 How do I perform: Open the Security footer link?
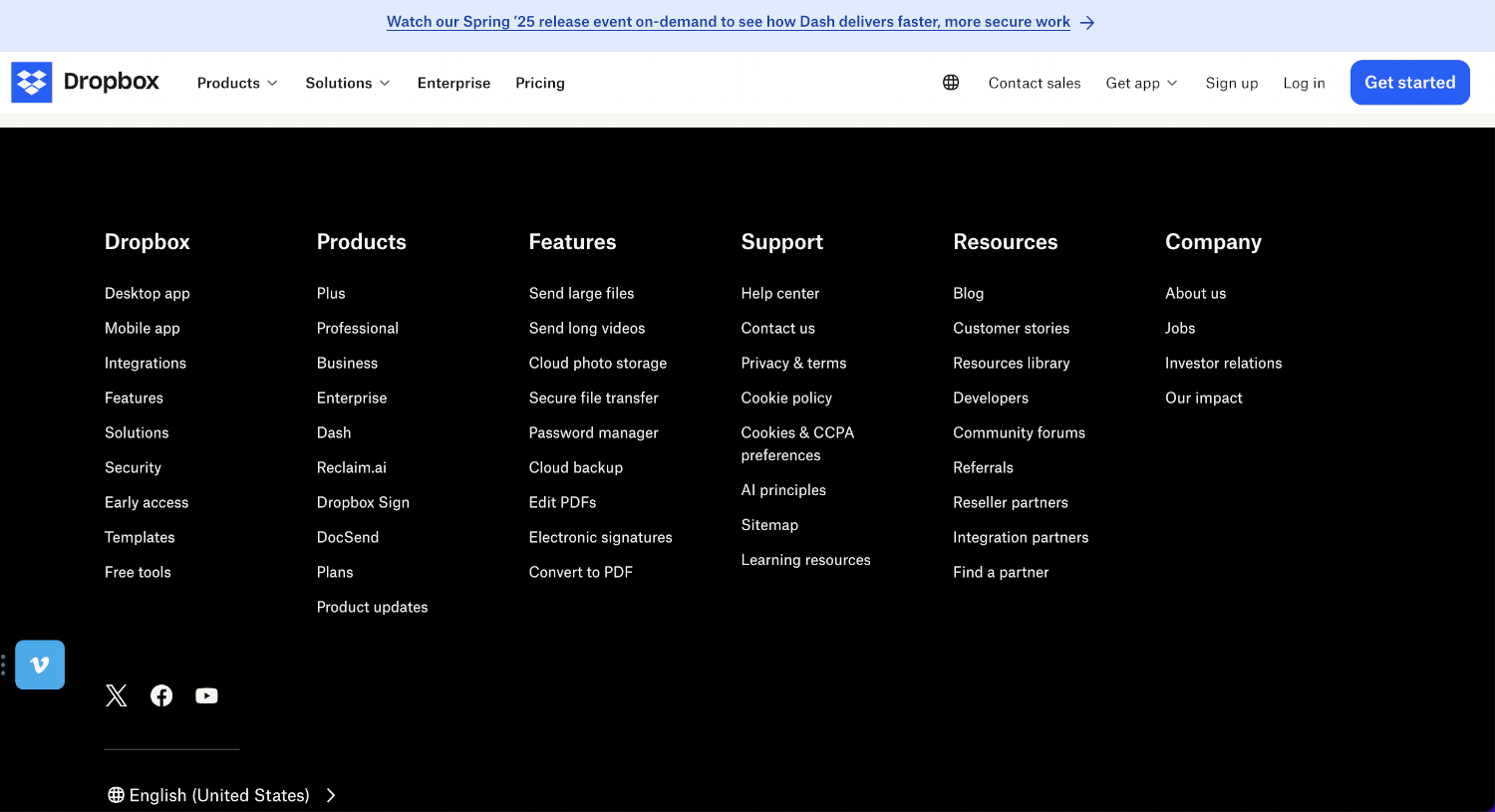tap(133, 467)
